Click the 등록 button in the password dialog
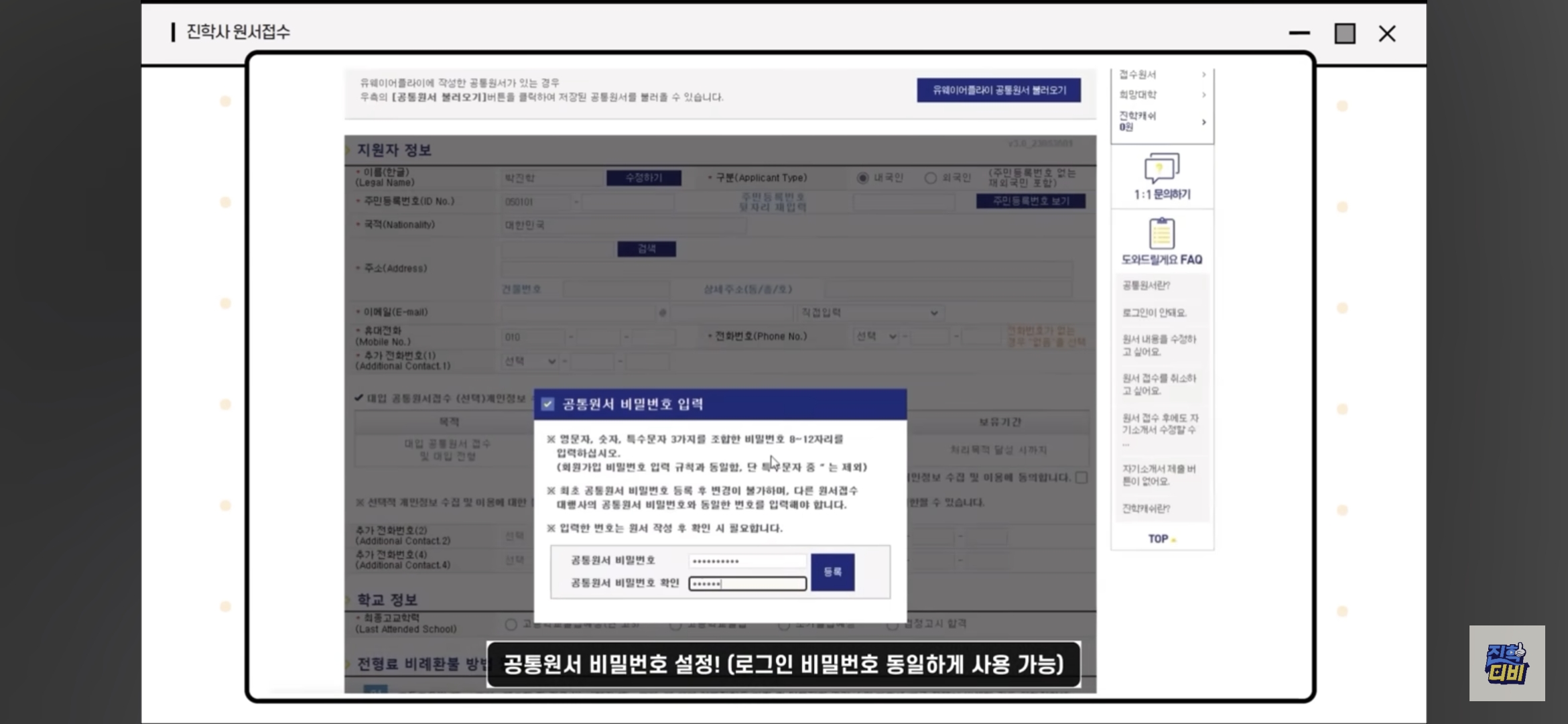Viewport: 1568px width, 724px height. 832,572
